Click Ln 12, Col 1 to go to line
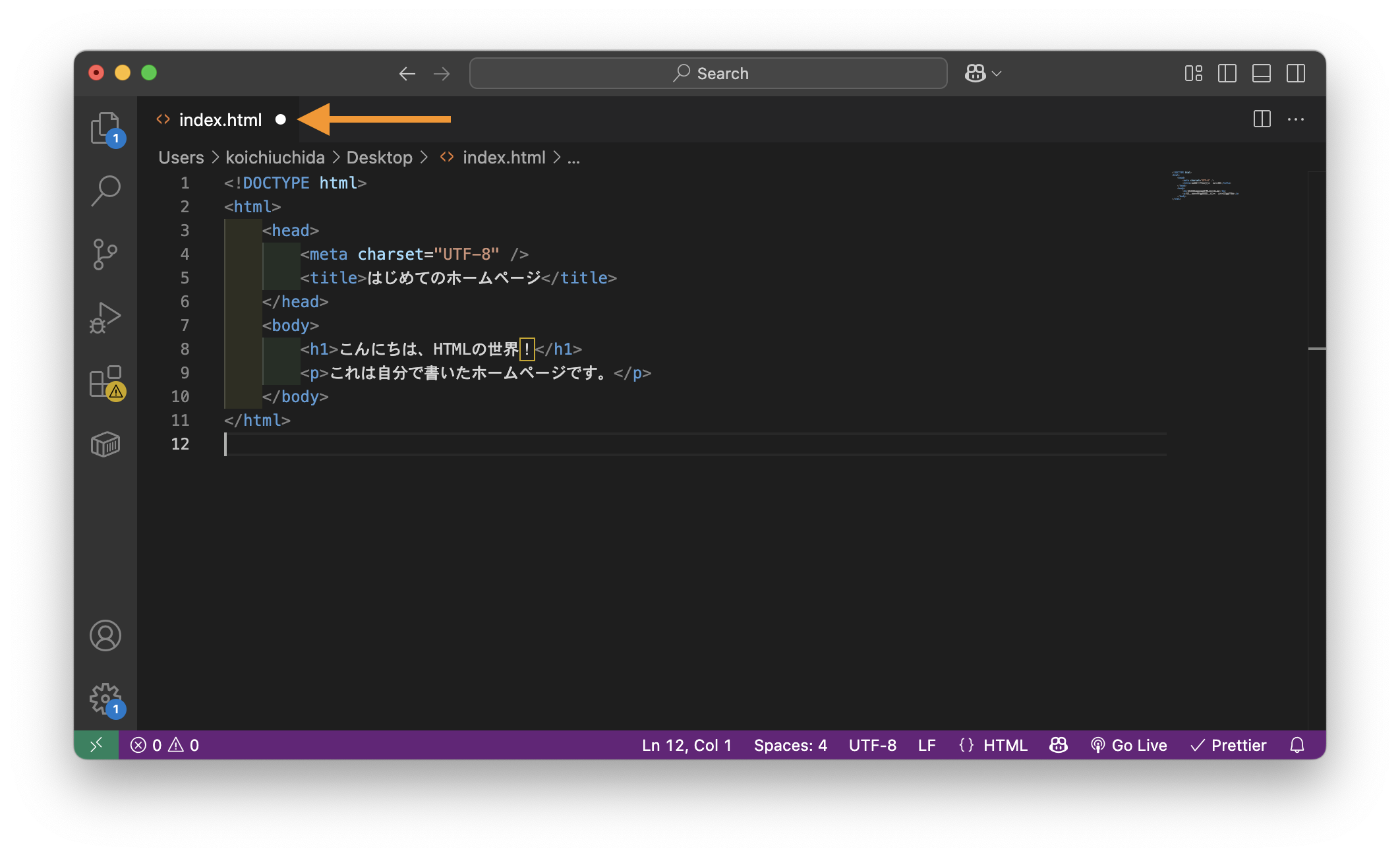This screenshot has width=1400, height=857. pyautogui.click(x=687, y=745)
